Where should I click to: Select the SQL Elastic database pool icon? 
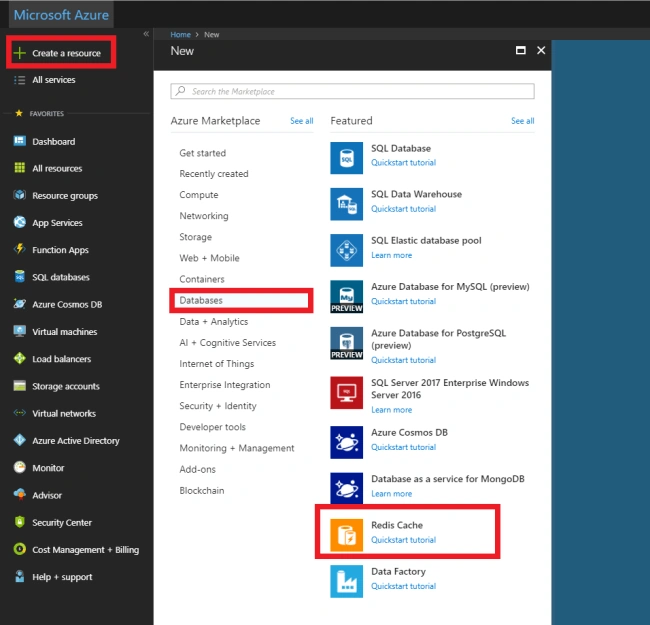point(347,250)
